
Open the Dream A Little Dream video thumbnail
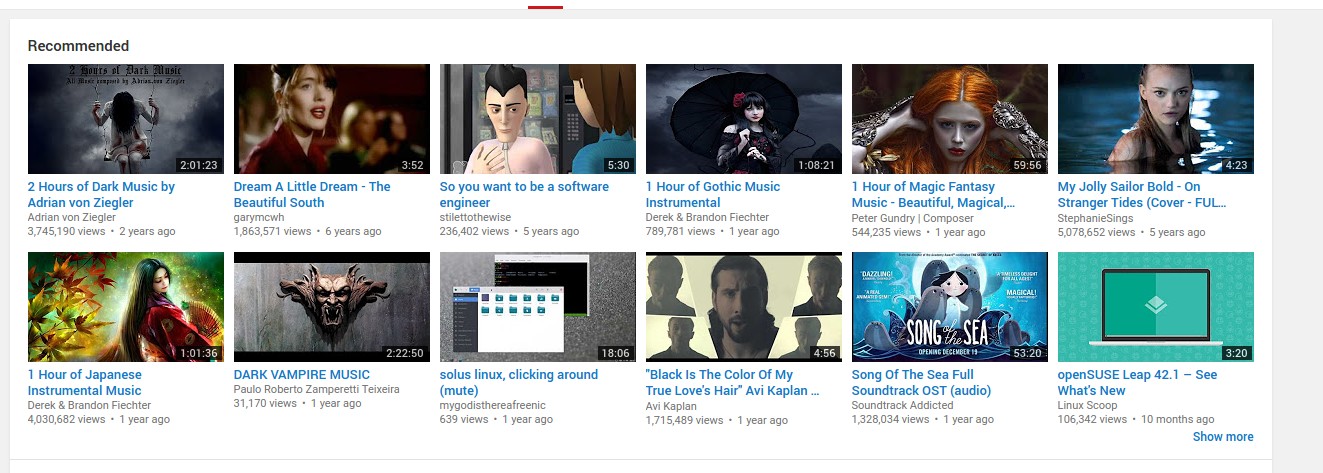coord(332,119)
